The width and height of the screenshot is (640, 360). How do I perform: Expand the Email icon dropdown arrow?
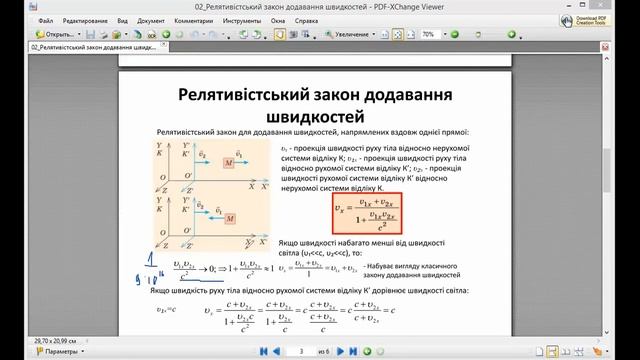pyautogui.click(x=126, y=35)
